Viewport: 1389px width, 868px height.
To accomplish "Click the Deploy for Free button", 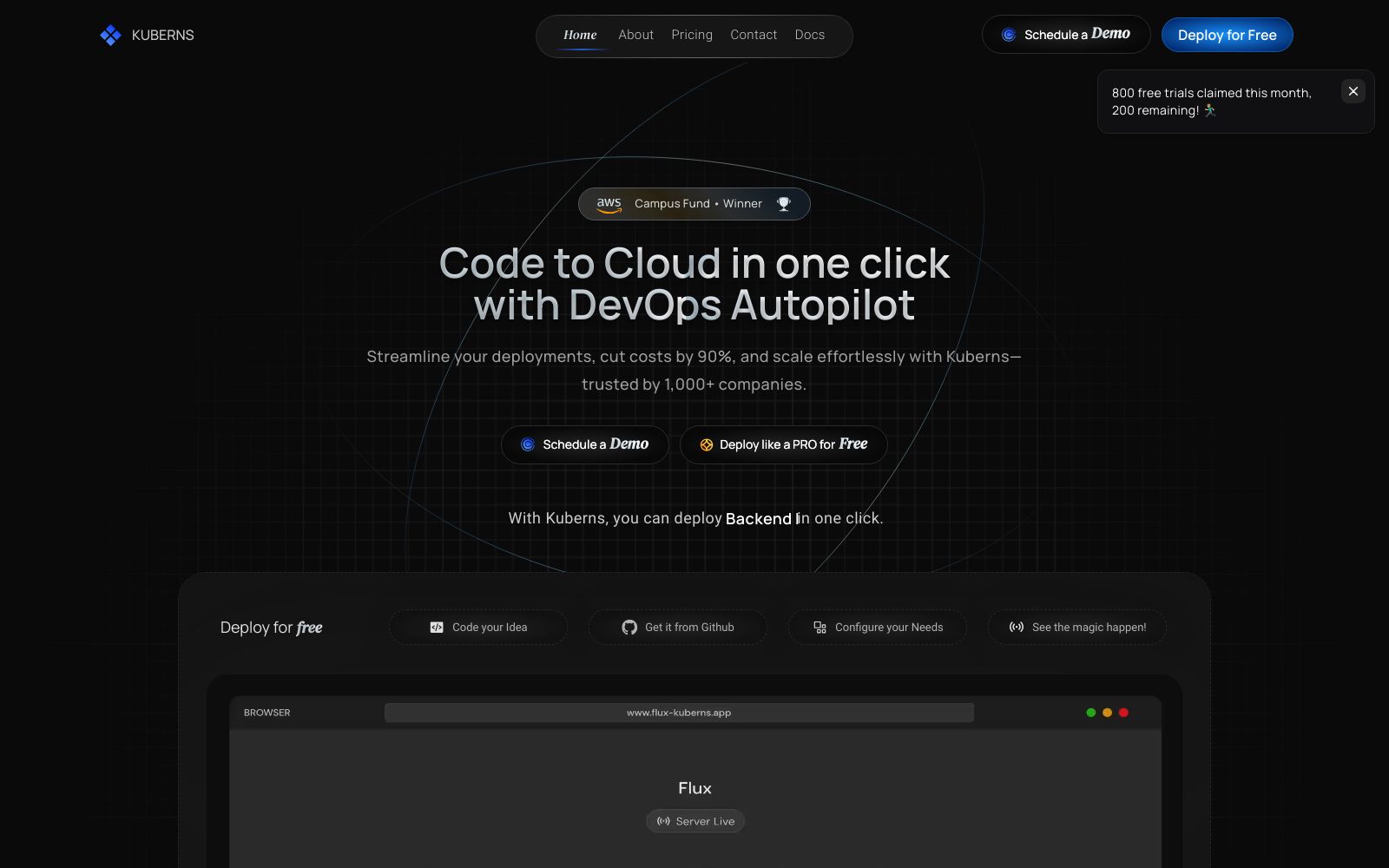I will click(1228, 35).
